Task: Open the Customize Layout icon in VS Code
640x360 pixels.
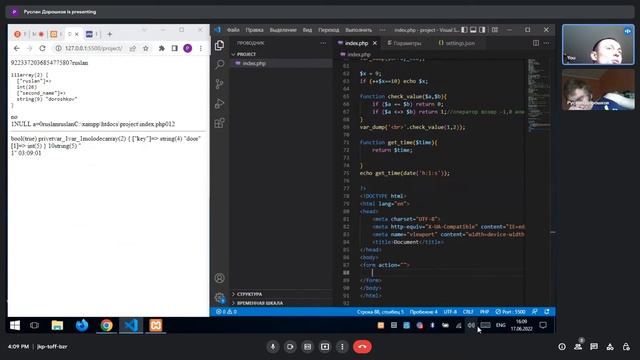Action: pos(495,30)
